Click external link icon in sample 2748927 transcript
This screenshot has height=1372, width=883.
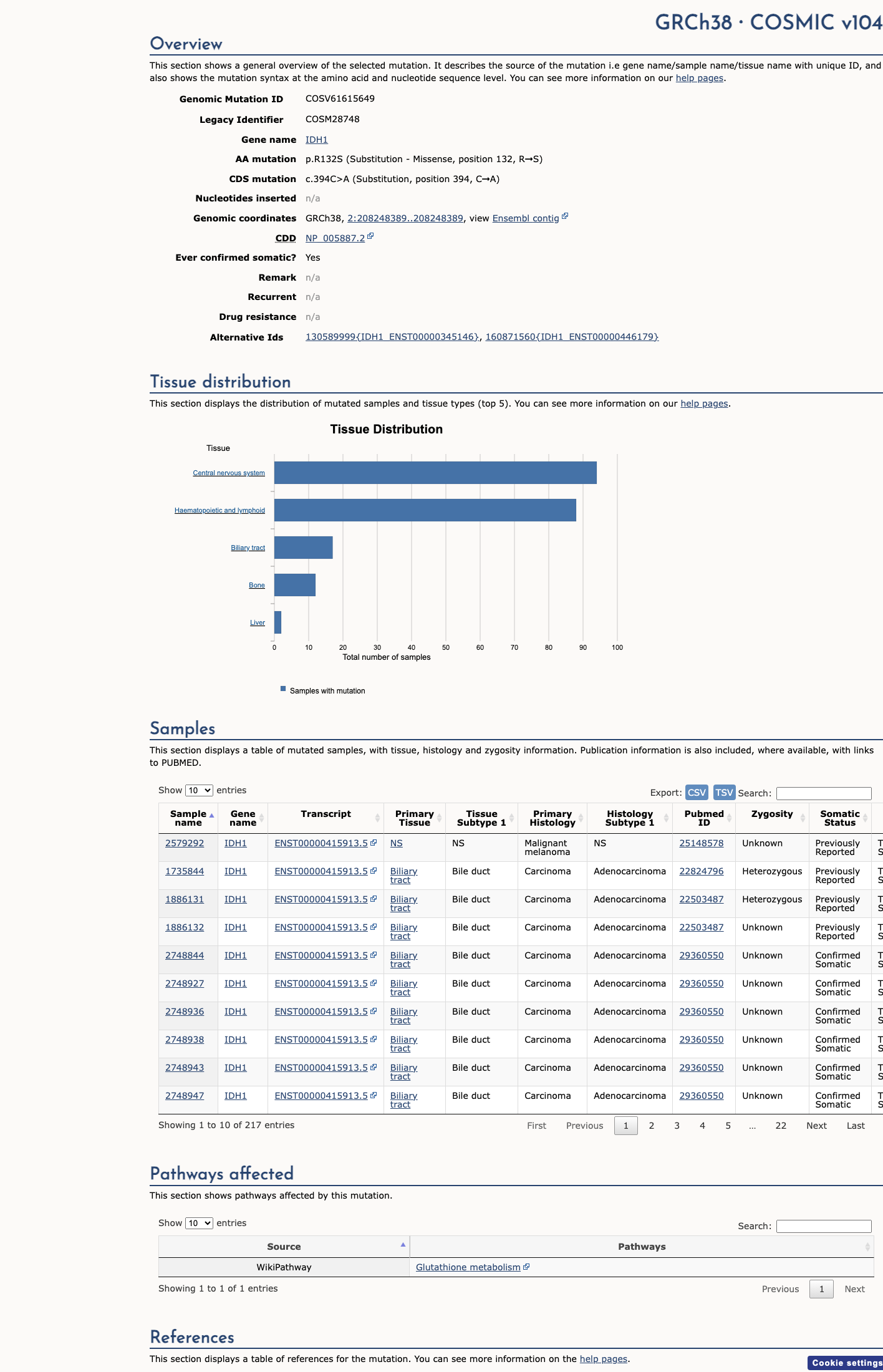[x=374, y=982]
